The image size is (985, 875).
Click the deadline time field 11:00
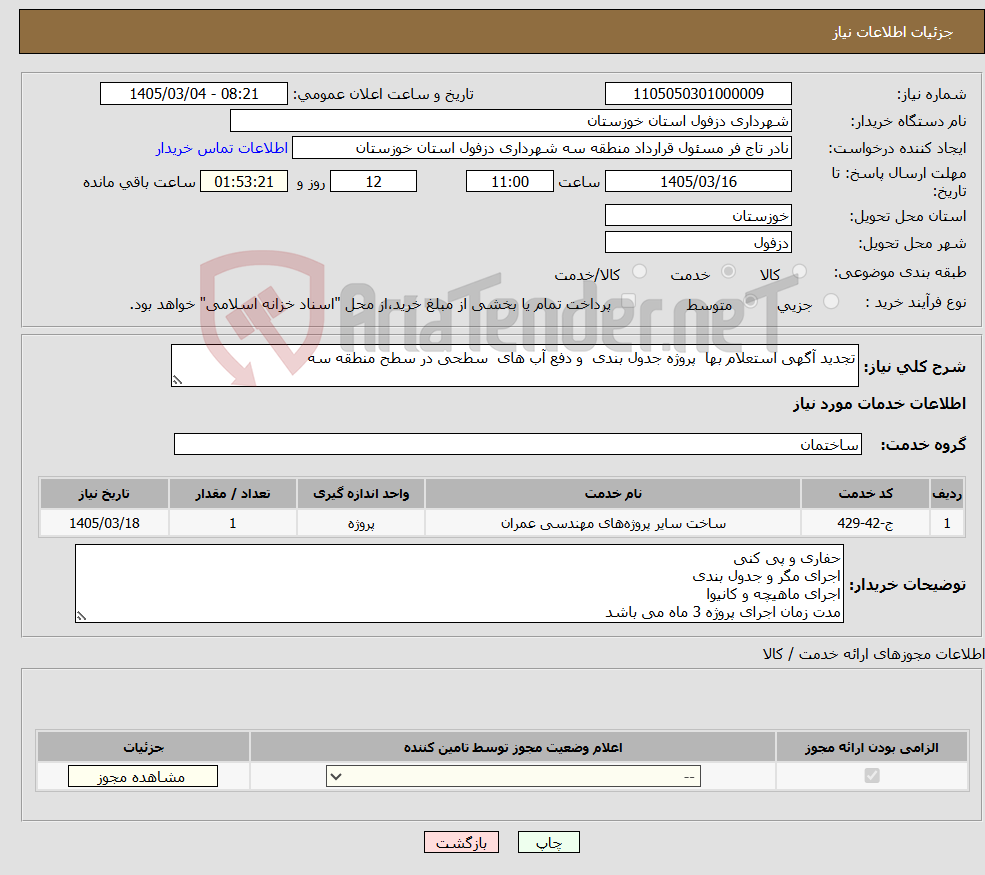pos(509,182)
